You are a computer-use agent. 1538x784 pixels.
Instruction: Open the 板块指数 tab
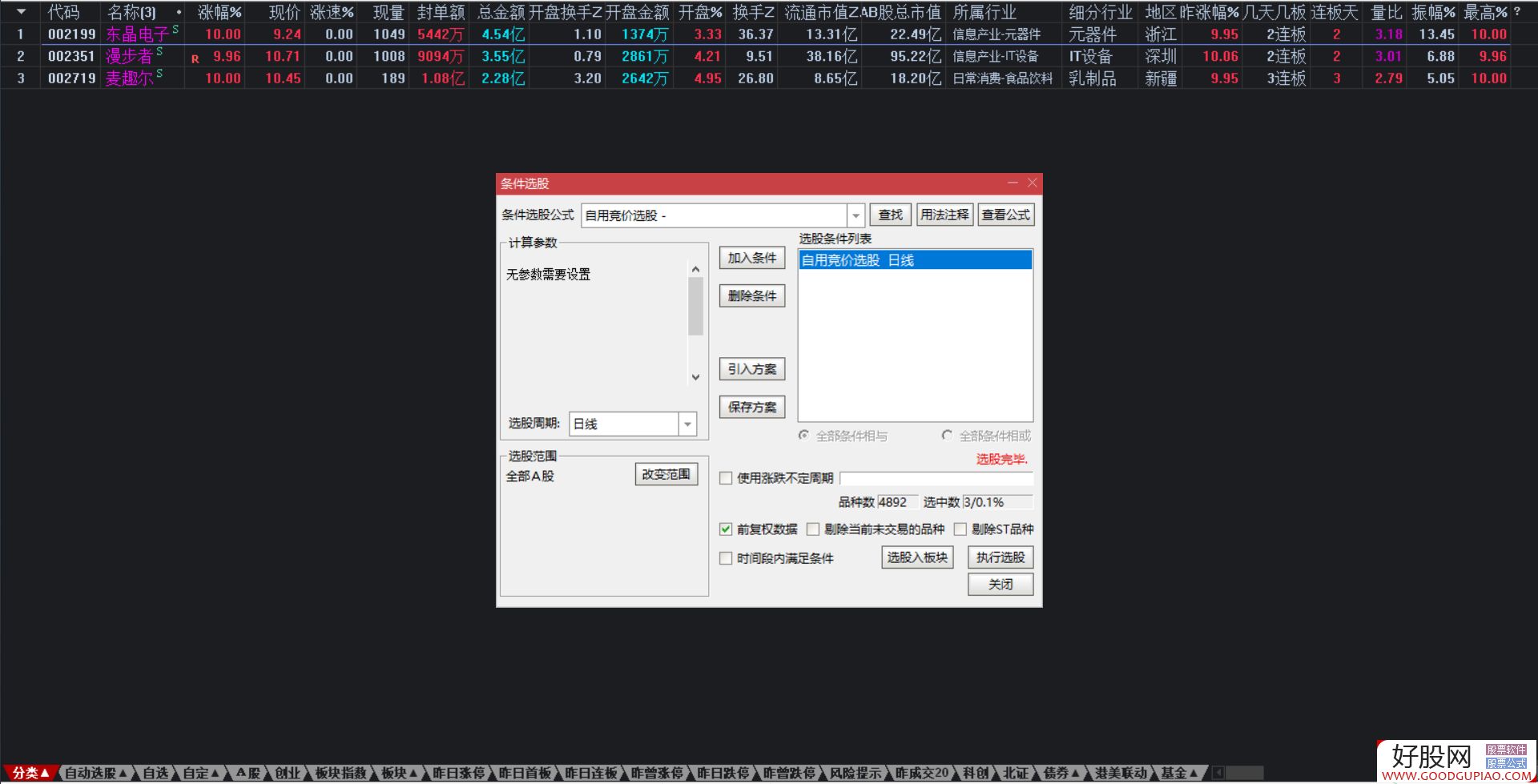click(340, 773)
